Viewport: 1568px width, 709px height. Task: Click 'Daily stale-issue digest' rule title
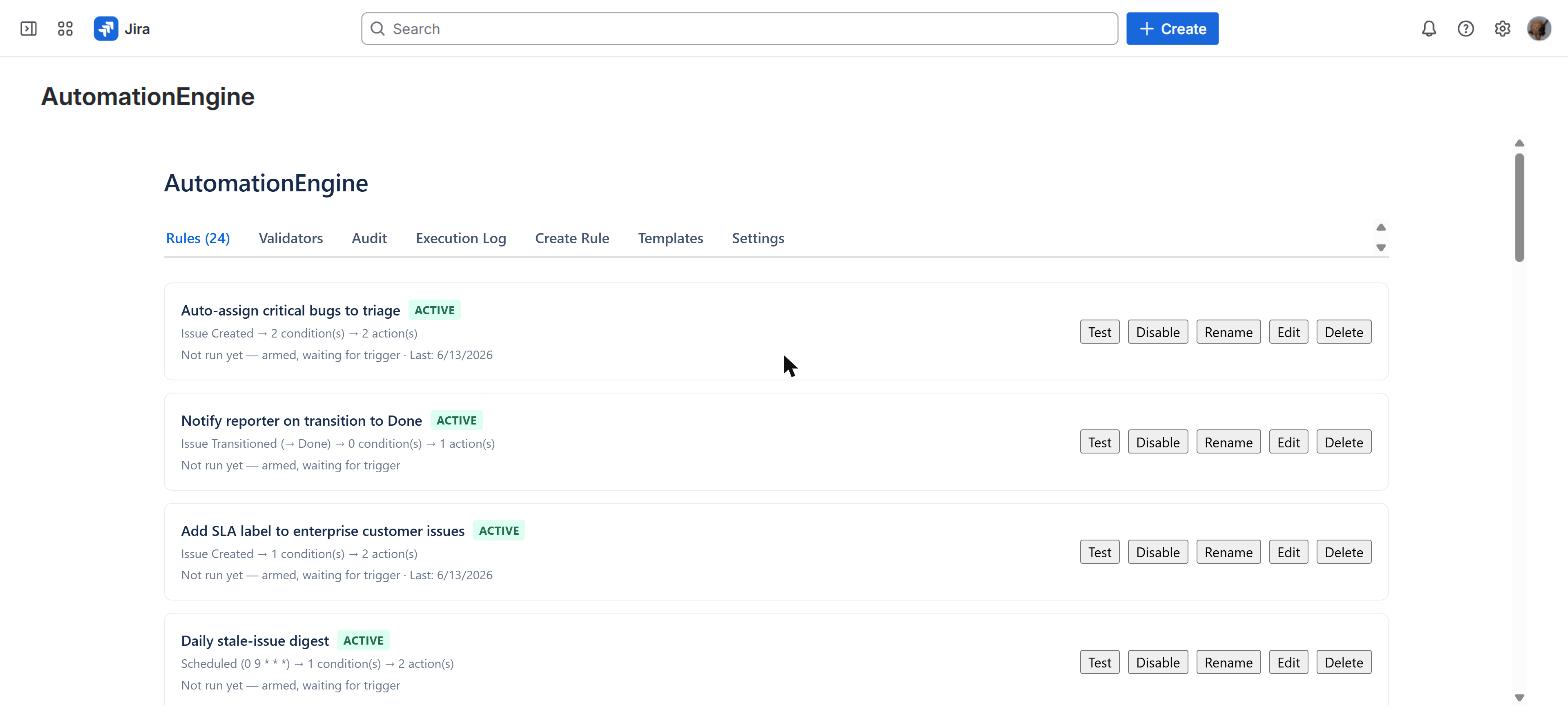255,640
